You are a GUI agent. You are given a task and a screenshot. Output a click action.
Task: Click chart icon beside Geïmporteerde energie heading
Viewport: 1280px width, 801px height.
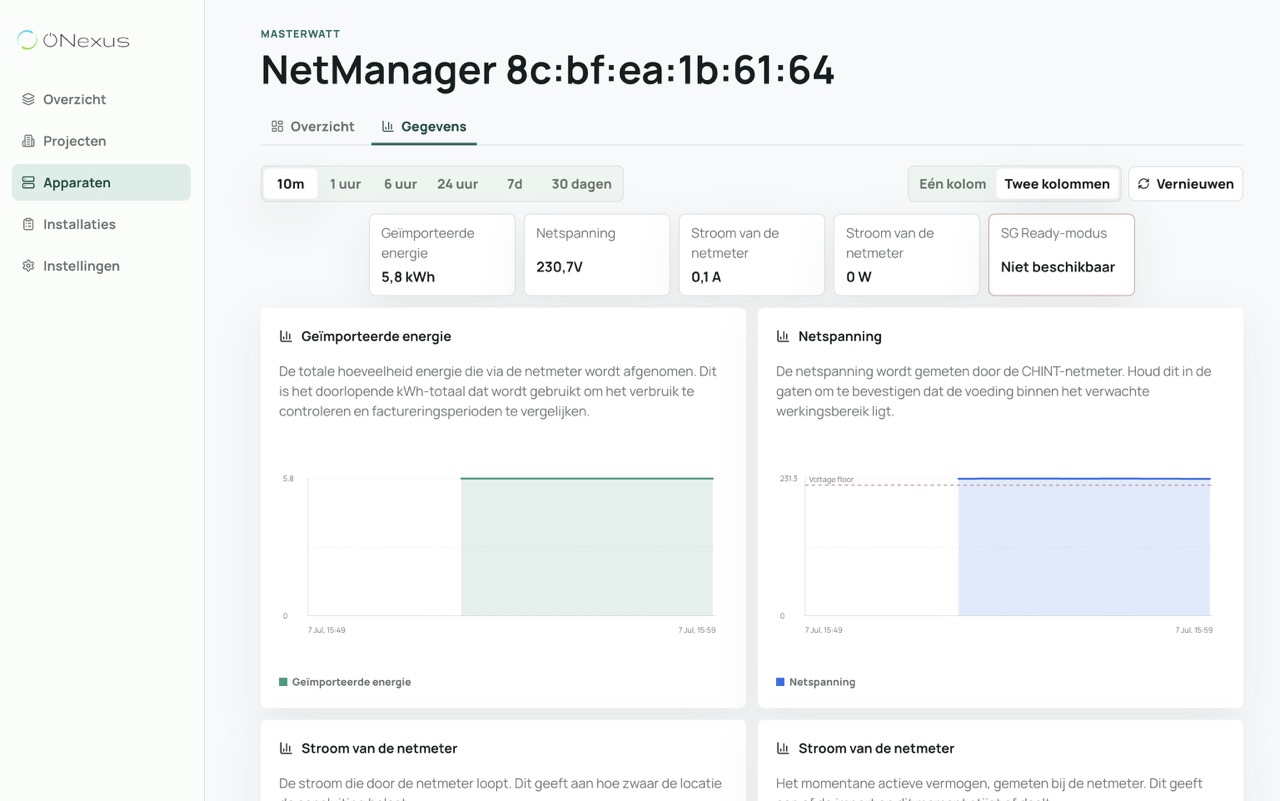click(286, 336)
